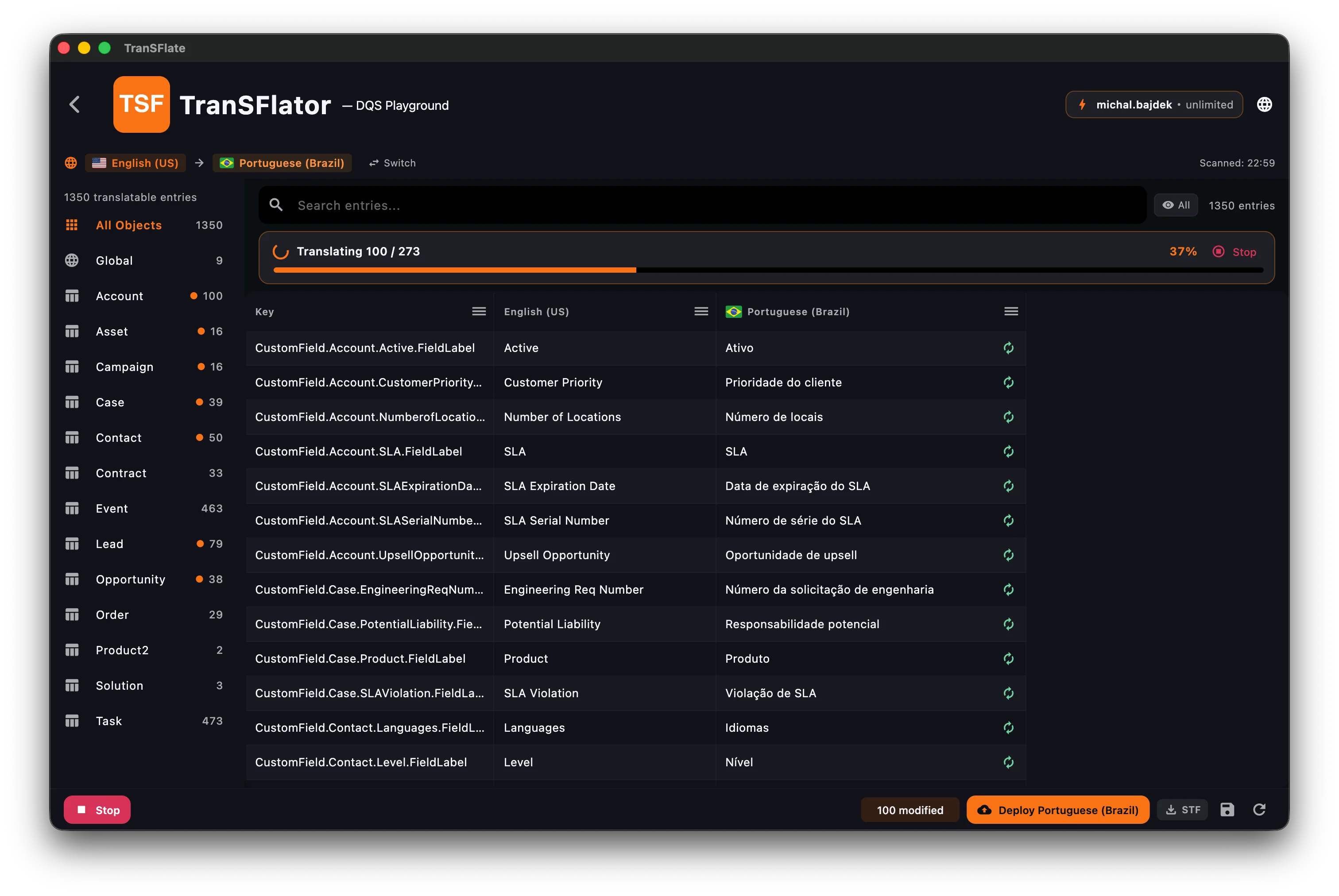
Task: Retranslate the Ativo row with refresh icon
Action: pyautogui.click(x=1008, y=348)
